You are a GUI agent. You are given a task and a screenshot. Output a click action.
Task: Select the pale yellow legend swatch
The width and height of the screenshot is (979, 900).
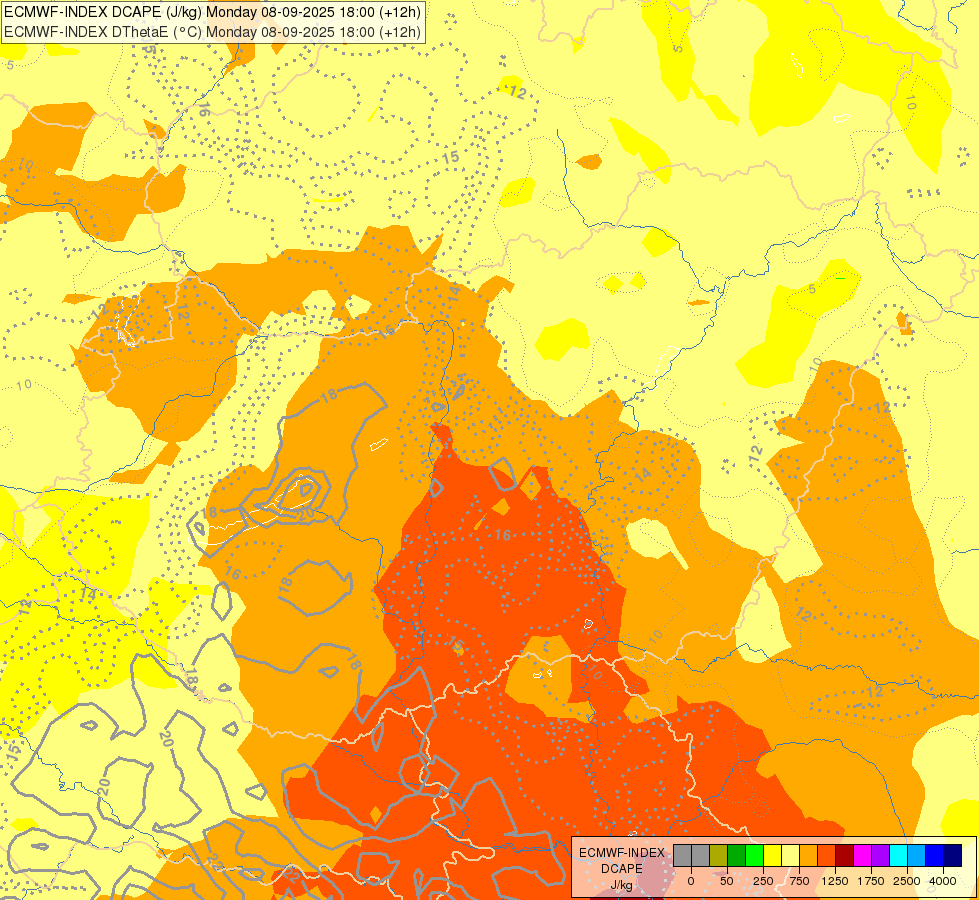coord(791,856)
